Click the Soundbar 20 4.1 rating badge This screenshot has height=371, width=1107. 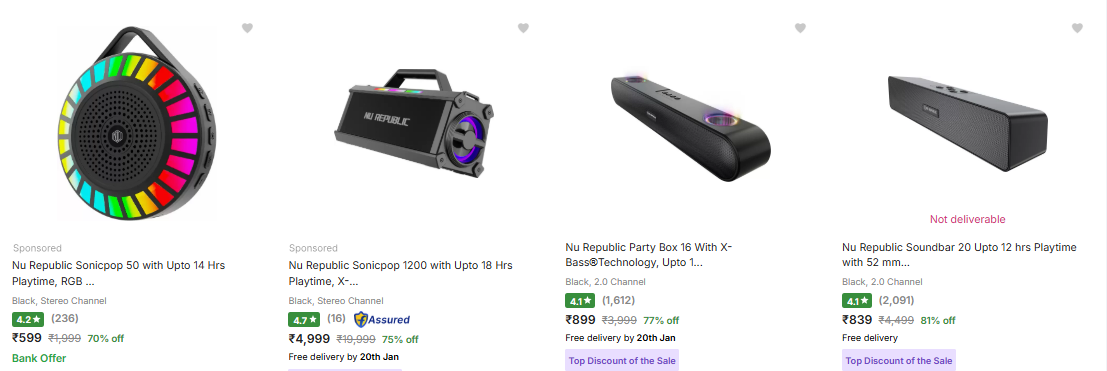click(857, 301)
